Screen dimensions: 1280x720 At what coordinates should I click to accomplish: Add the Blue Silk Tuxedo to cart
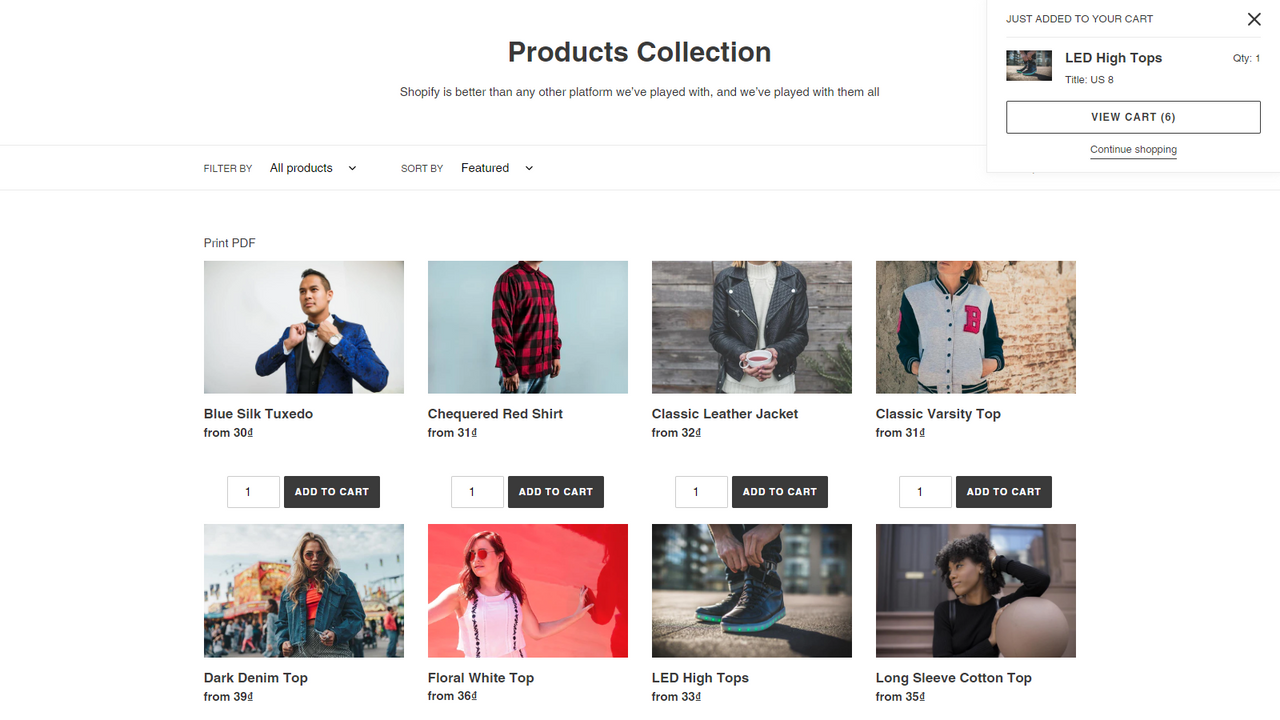(331, 491)
